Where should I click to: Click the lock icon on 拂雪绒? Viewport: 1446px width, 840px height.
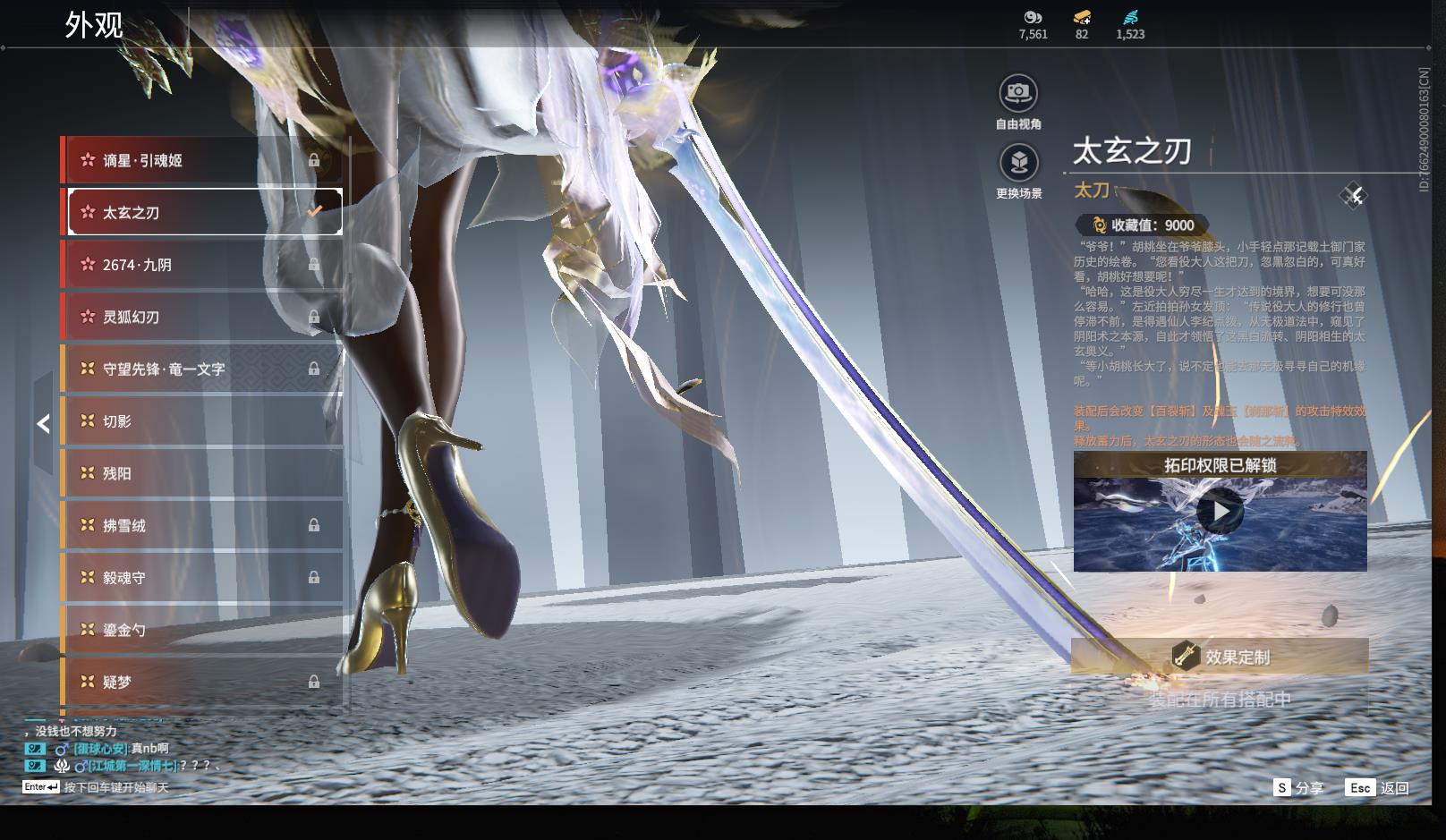click(314, 525)
